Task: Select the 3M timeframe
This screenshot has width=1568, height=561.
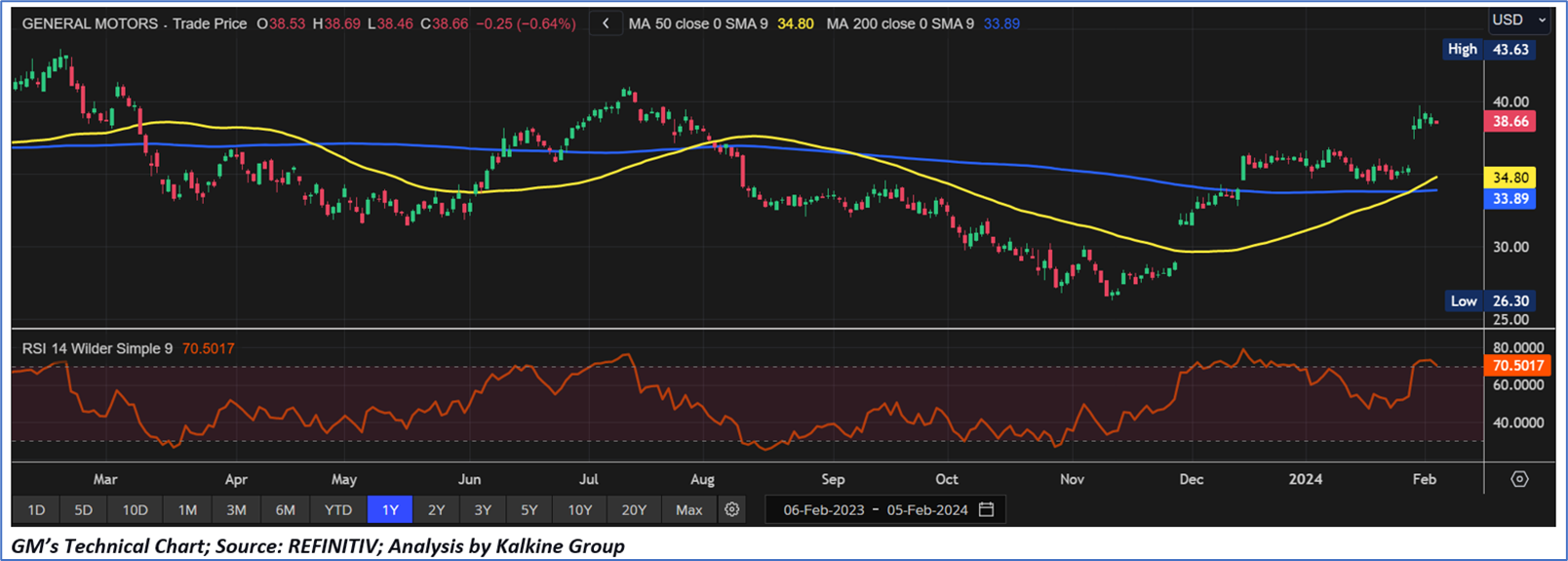Action: pos(236,509)
